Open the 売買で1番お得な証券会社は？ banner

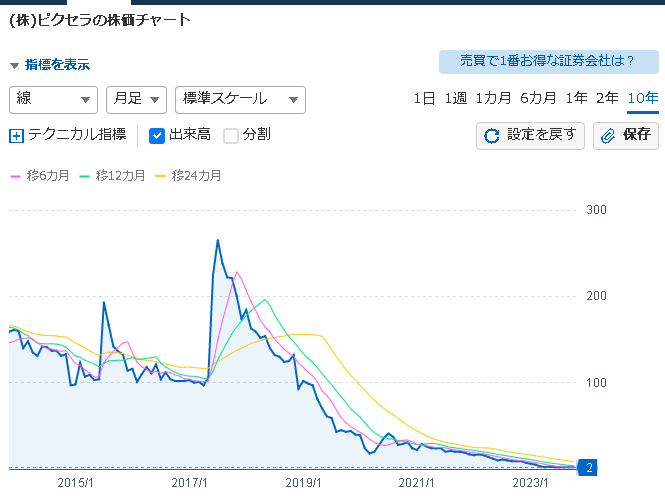click(x=549, y=62)
